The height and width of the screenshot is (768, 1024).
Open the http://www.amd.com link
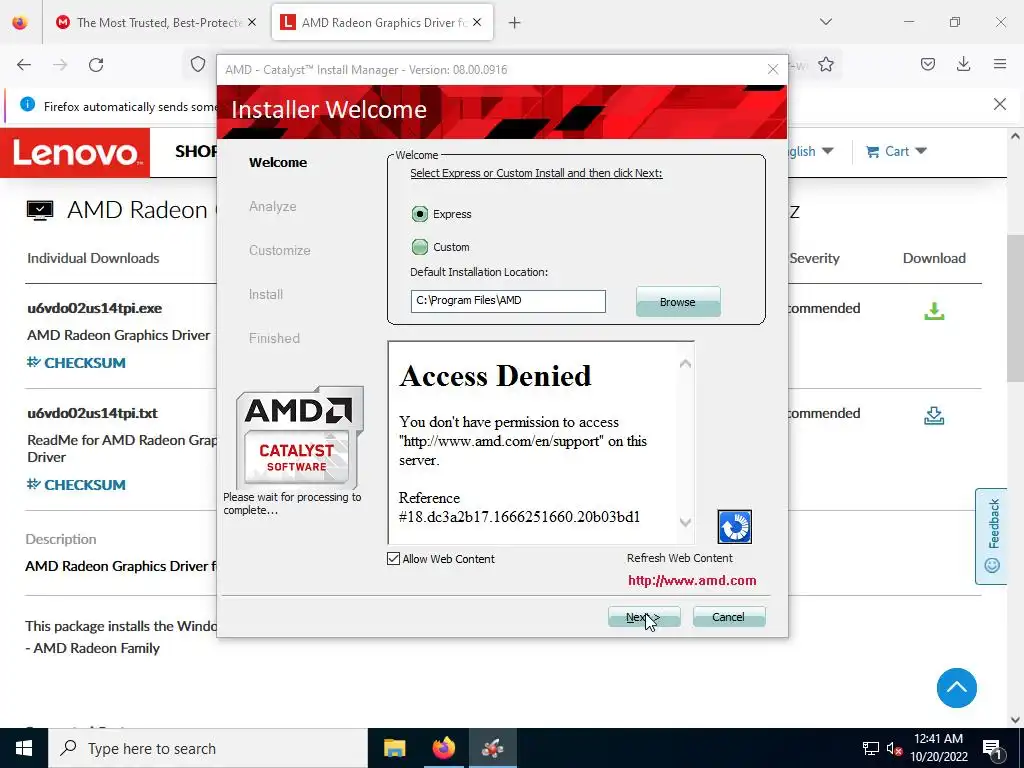(x=692, y=581)
